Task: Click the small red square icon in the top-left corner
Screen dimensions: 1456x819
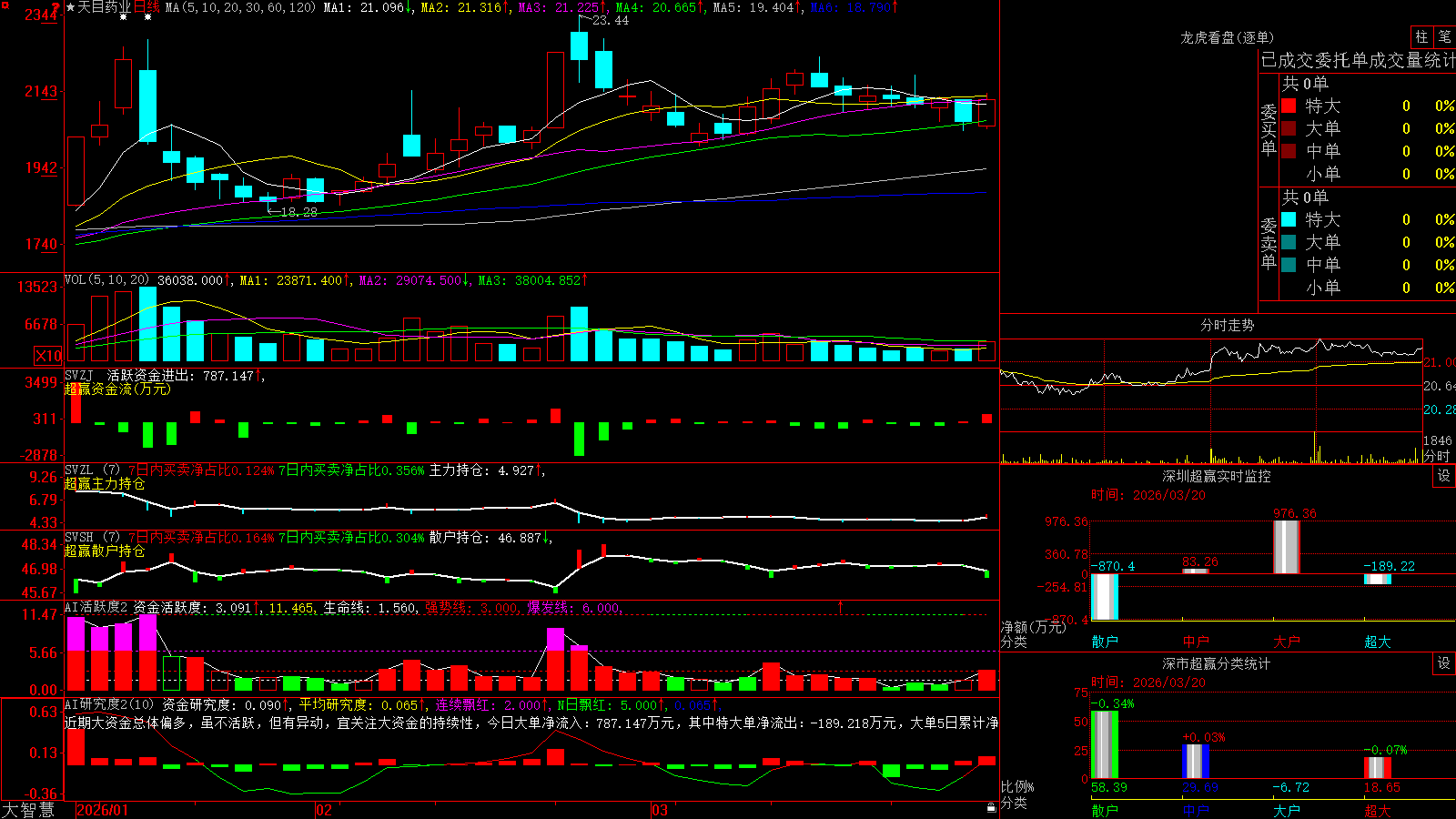Action: (5, 5)
